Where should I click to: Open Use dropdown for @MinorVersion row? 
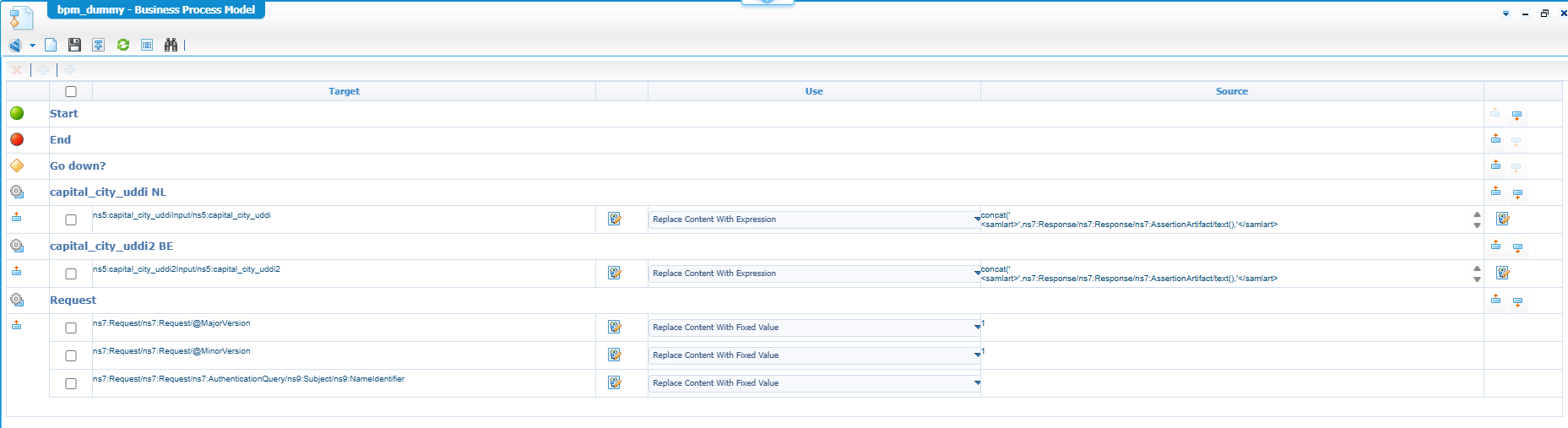click(815, 355)
